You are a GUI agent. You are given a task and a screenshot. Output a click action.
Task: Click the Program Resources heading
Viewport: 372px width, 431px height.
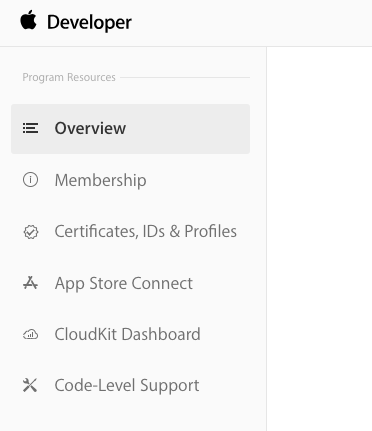pyautogui.click(x=69, y=77)
